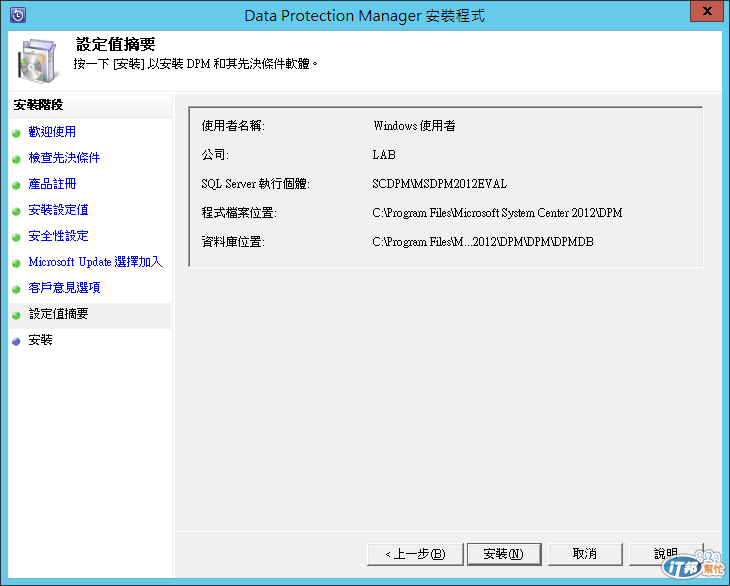Click the Windows 使用者 value
730x586 pixels.
414,126
